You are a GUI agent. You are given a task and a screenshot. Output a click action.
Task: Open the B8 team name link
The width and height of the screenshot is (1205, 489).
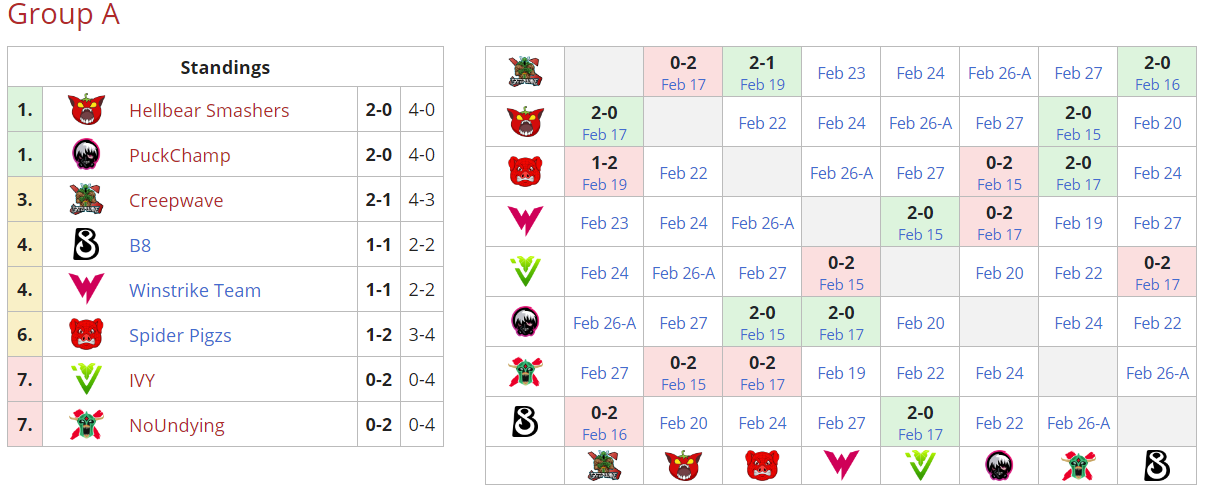[x=140, y=245]
